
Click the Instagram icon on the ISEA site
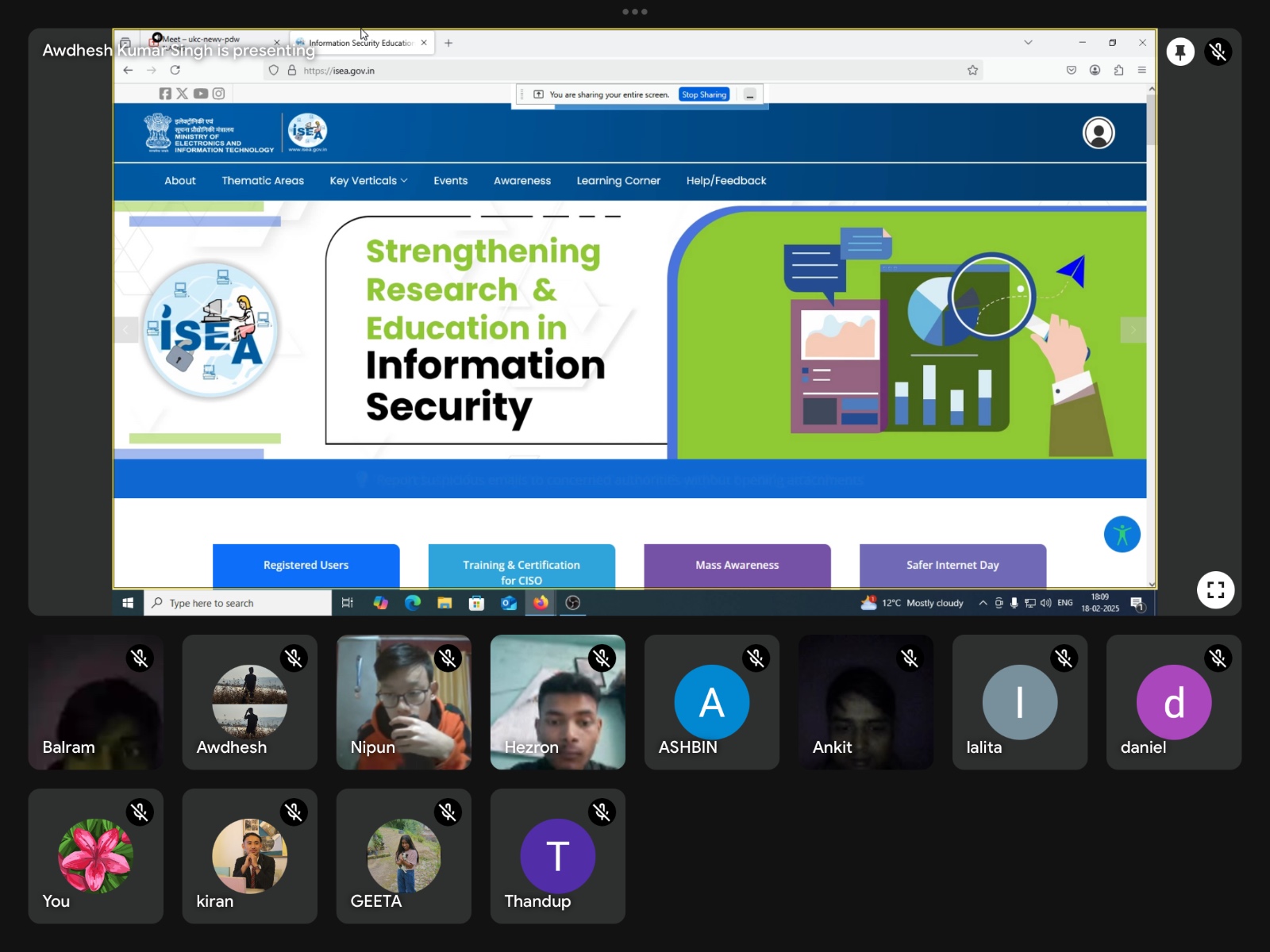click(x=219, y=94)
